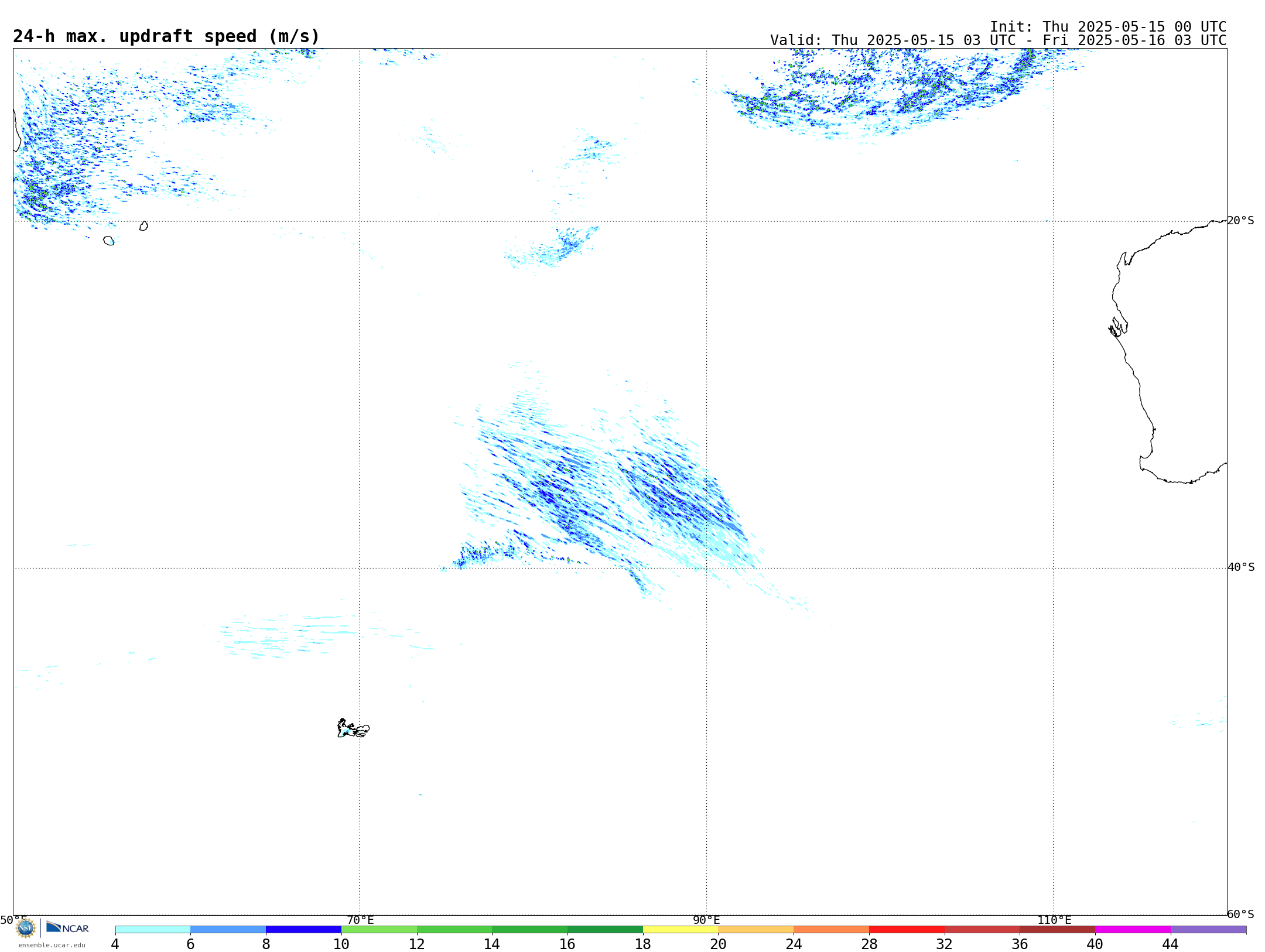Click the NCAR logo
The image size is (1265, 952).
click(x=68, y=927)
